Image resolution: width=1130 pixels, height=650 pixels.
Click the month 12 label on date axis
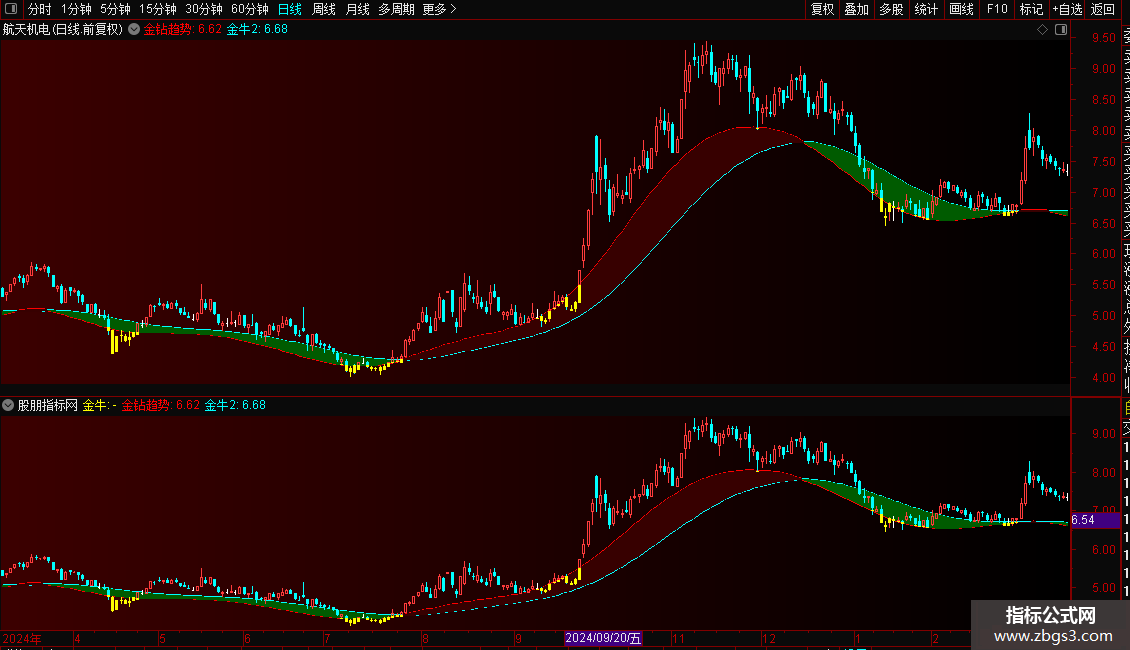tap(769, 638)
